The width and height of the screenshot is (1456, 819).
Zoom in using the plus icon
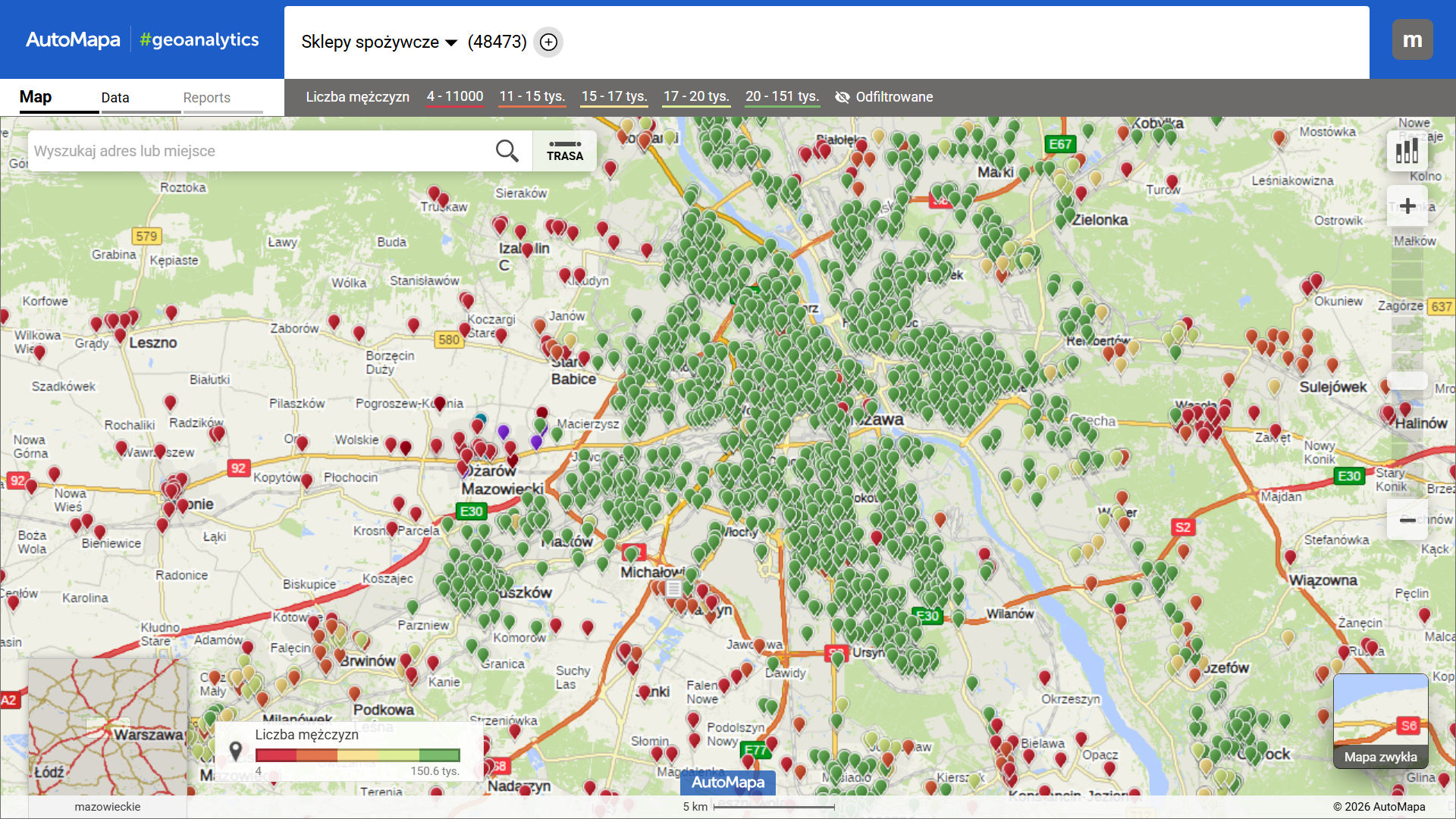click(x=1407, y=206)
